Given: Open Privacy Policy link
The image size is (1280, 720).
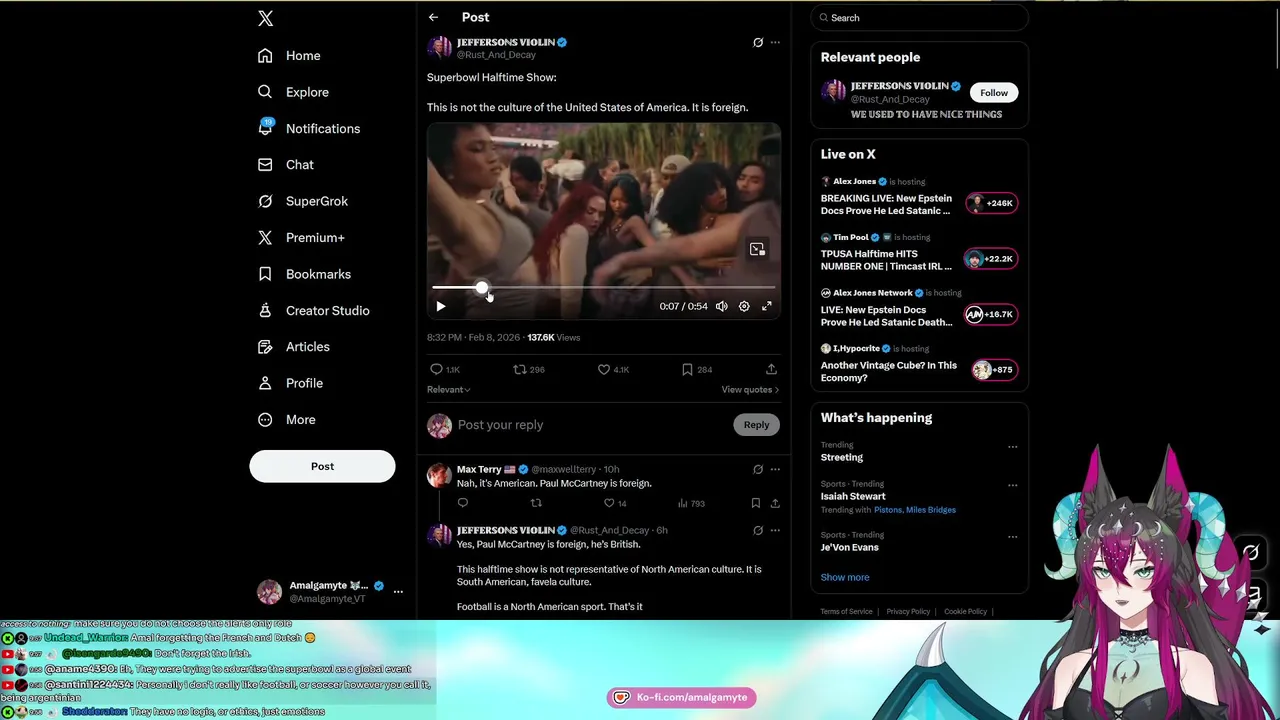Looking at the screenshot, I should (x=908, y=612).
